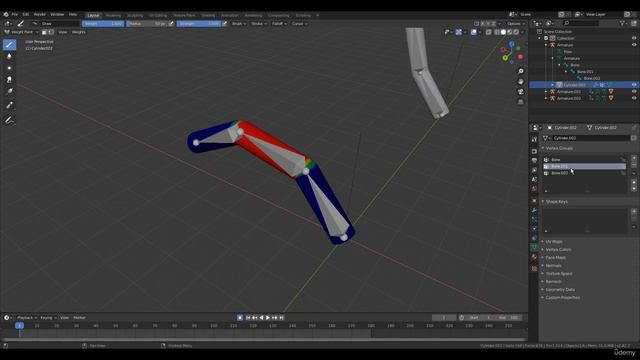640x360 pixels.
Task: Switch to solid viewport shading
Action: (x=503, y=32)
